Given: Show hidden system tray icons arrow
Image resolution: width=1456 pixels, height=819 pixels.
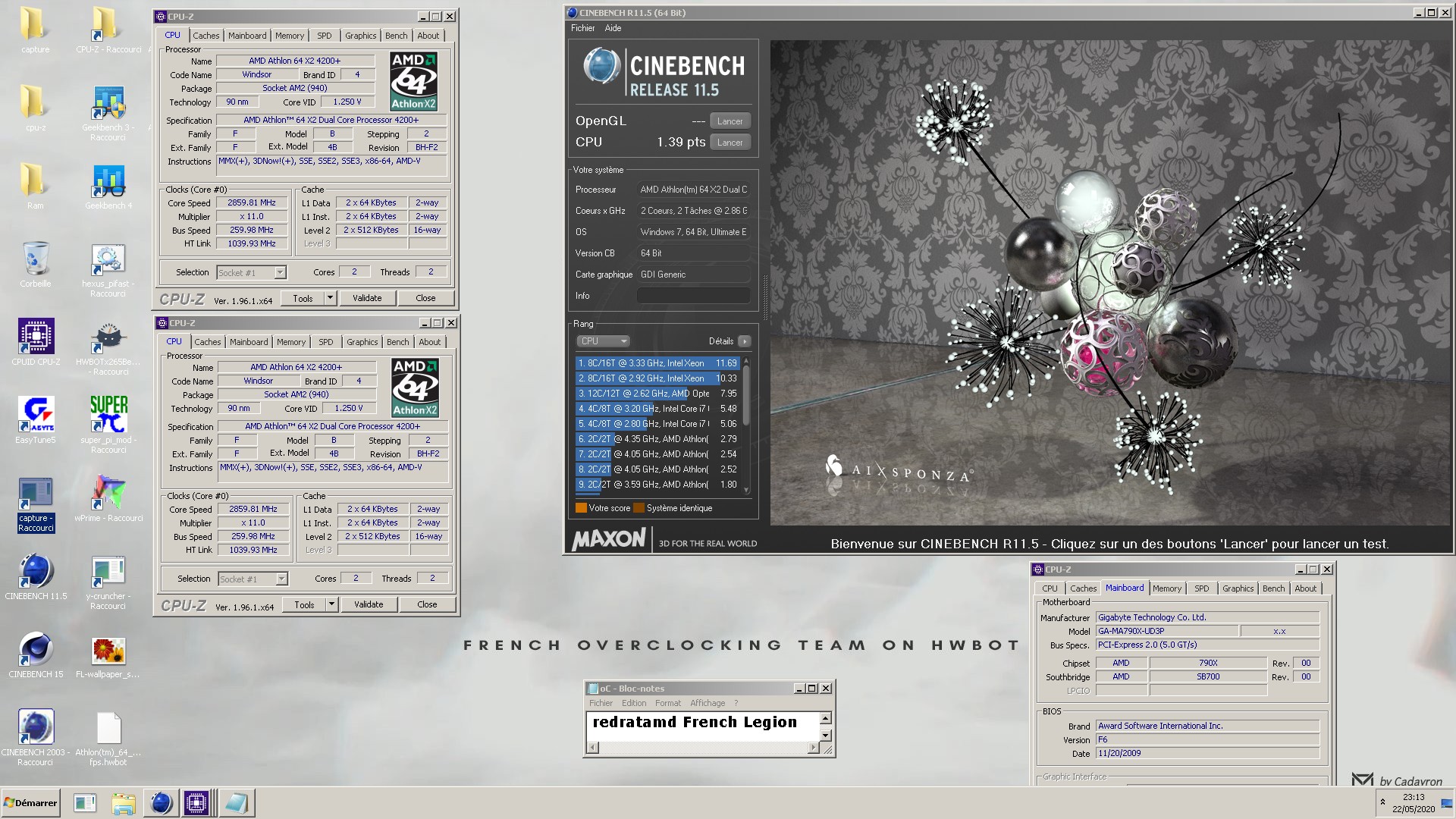Looking at the screenshot, I should click(1382, 802).
